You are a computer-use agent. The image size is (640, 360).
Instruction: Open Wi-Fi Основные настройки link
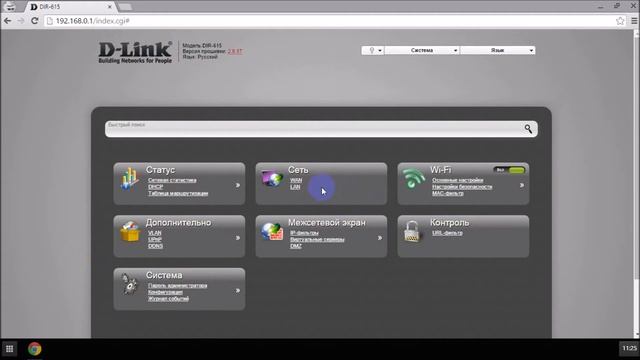click(x=458, y=180)
